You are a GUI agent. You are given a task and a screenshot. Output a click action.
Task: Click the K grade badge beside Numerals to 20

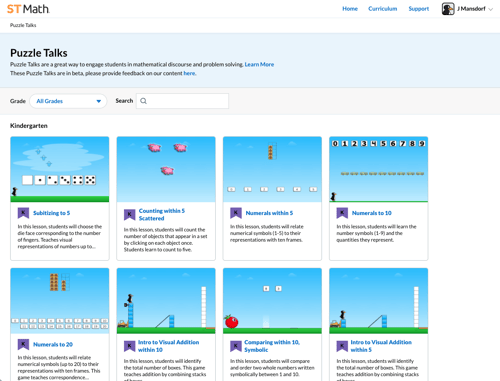click(x=23, y=344)
